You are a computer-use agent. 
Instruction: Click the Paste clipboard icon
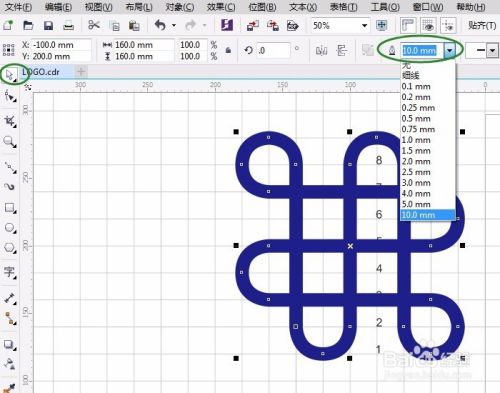coord(134,26)
